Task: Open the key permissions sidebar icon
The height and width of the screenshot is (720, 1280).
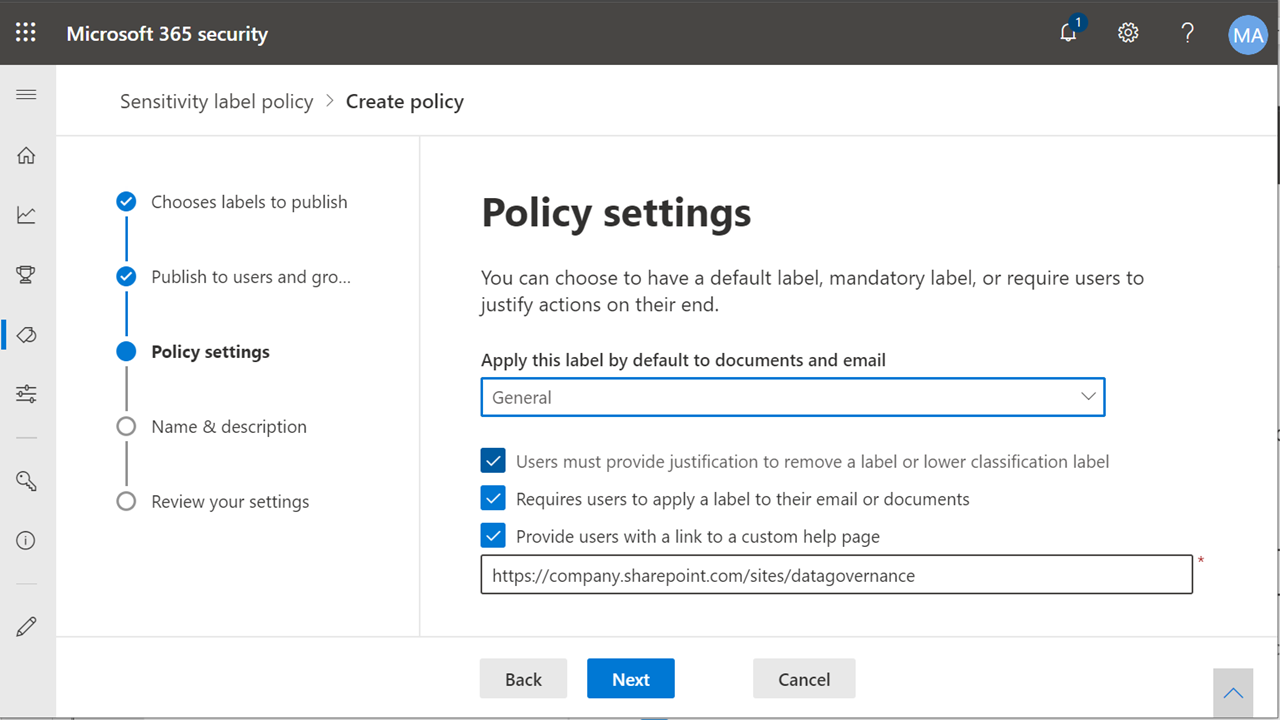Action: (x=27, y=481)
